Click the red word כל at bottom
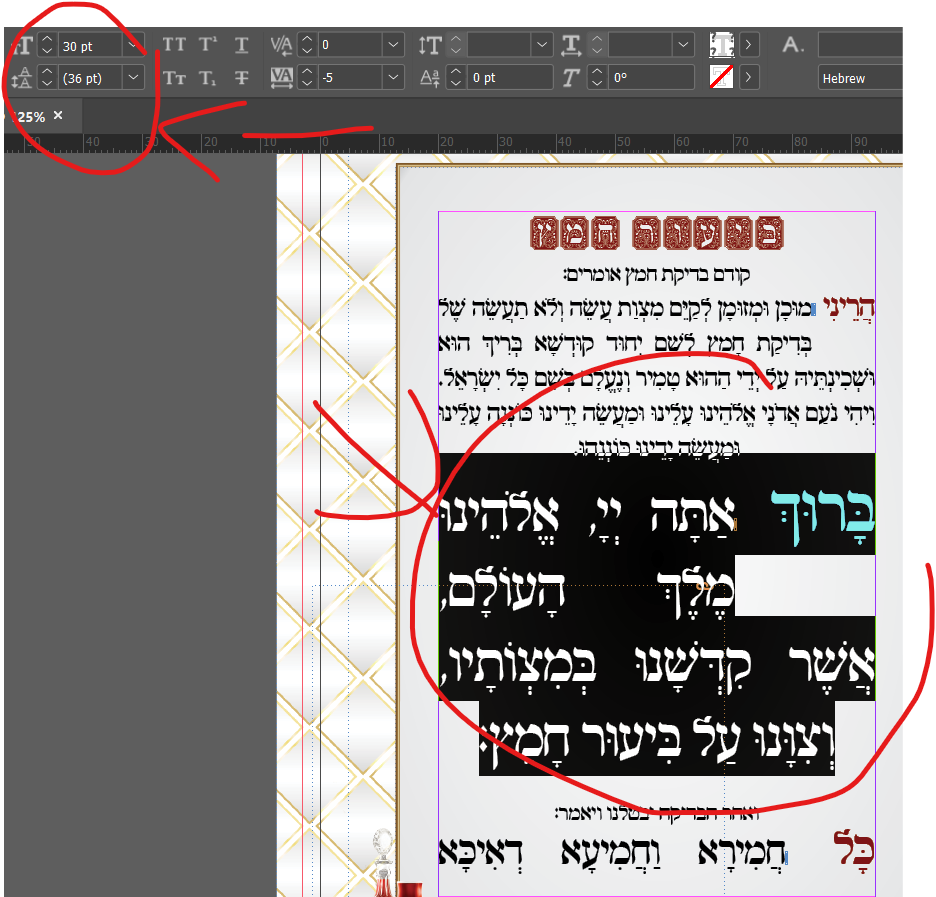 pyautogui.click(x=854, y=849)
